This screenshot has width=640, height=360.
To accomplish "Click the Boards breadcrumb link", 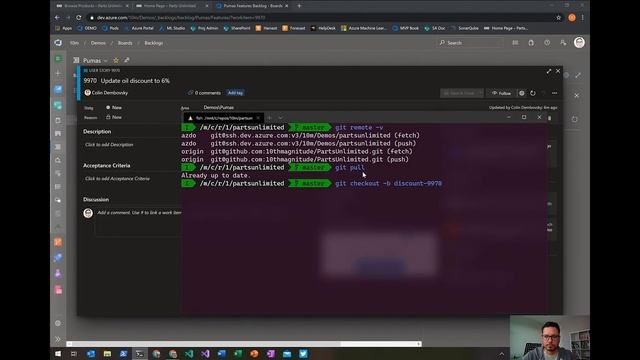I will point(125,43).
